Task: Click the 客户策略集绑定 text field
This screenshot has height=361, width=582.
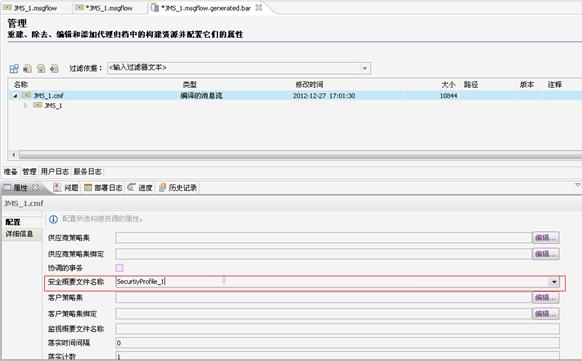Action: click(323, 314)
